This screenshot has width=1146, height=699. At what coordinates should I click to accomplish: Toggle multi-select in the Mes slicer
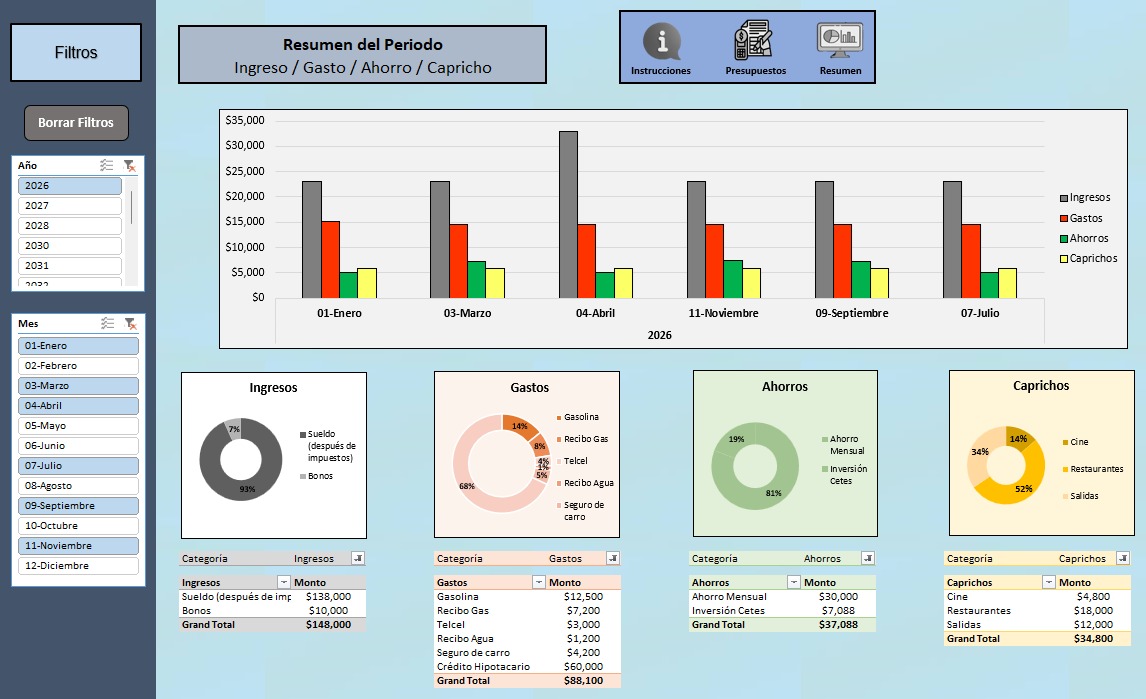pos(107,324)
